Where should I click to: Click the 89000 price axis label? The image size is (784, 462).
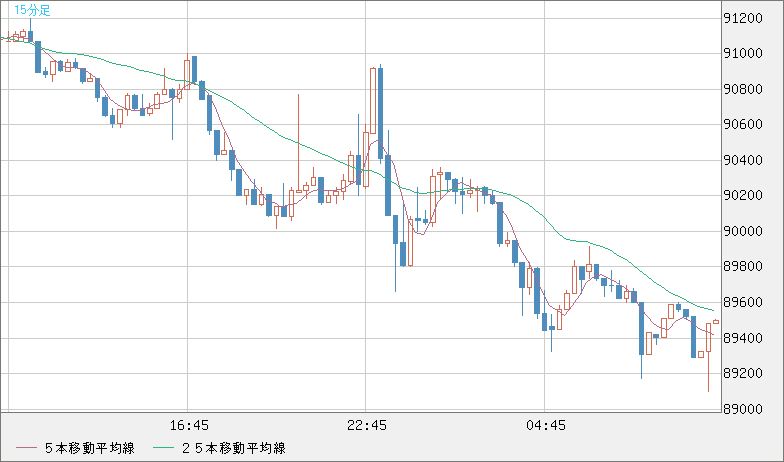click(743, 409)
